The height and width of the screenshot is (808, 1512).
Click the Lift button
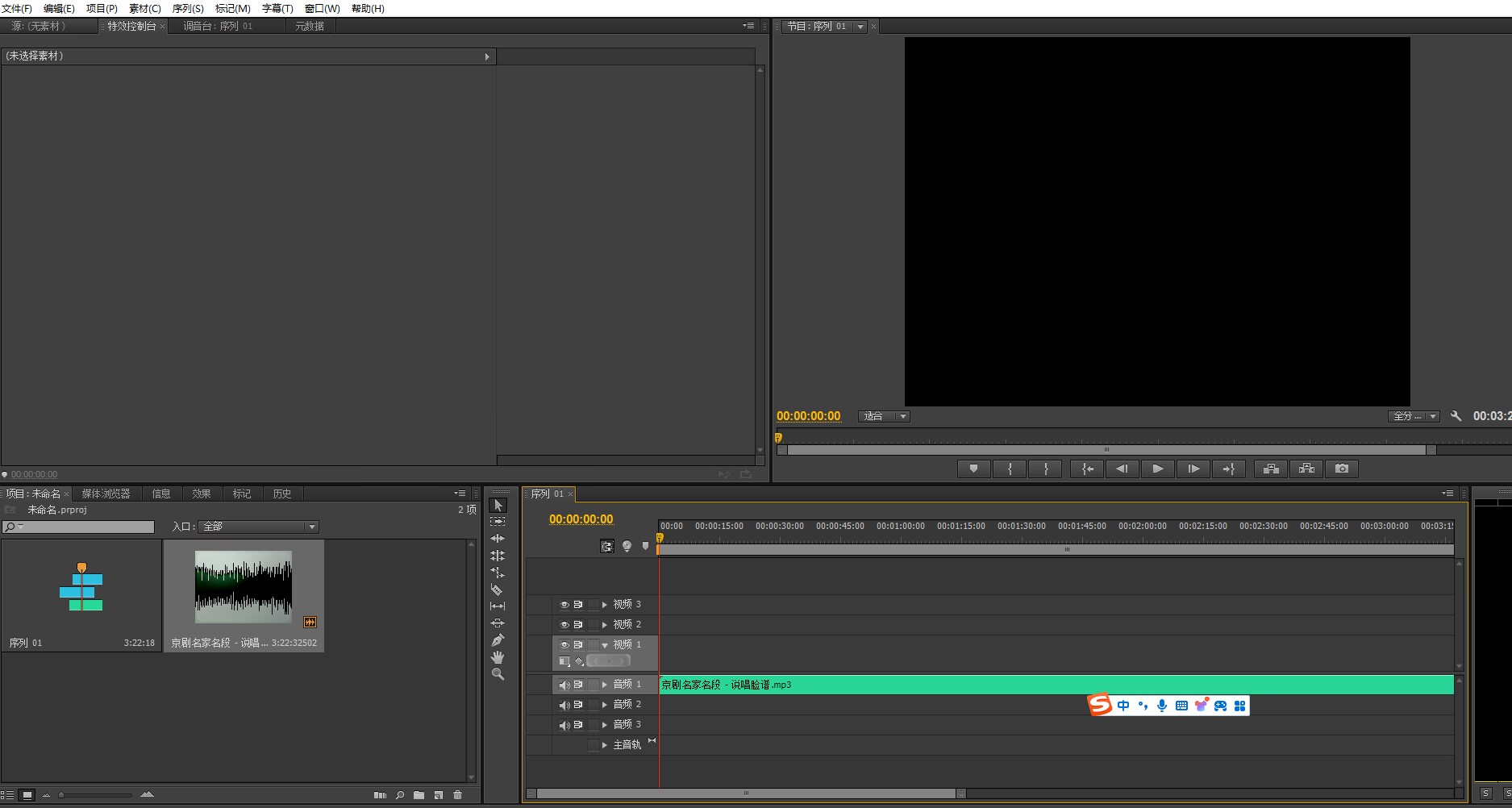click(1271, 469)
